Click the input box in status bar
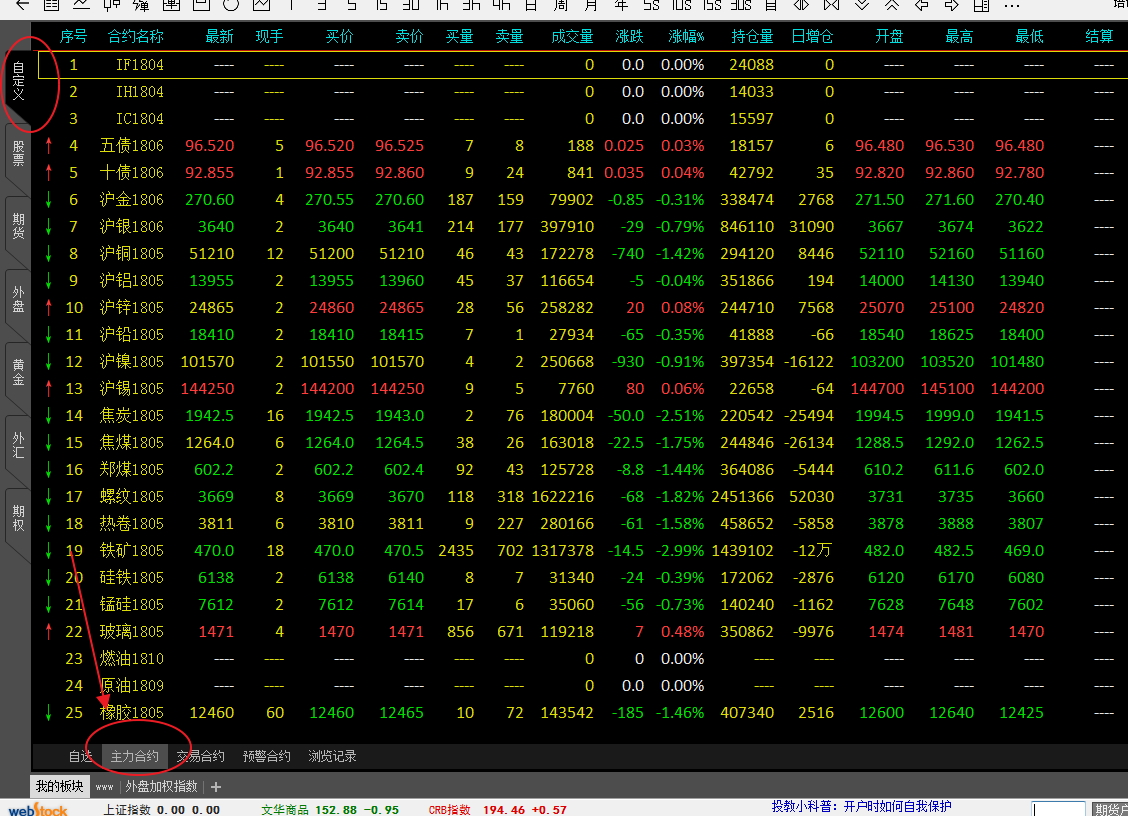The height and width of the screenshot is (816, 1128). 1058,809
